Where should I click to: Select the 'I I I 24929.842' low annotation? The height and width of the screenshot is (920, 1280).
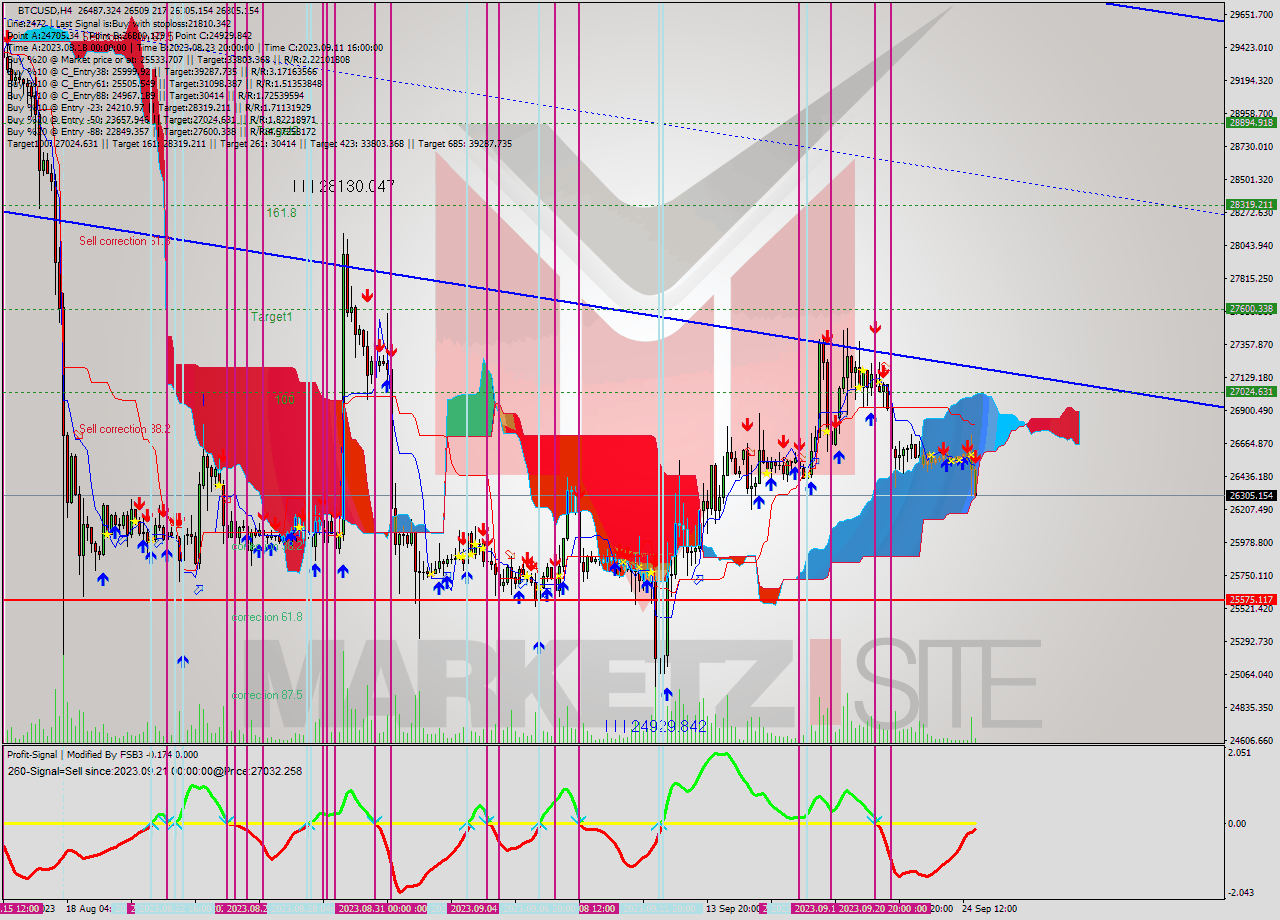tap(655, 727)
